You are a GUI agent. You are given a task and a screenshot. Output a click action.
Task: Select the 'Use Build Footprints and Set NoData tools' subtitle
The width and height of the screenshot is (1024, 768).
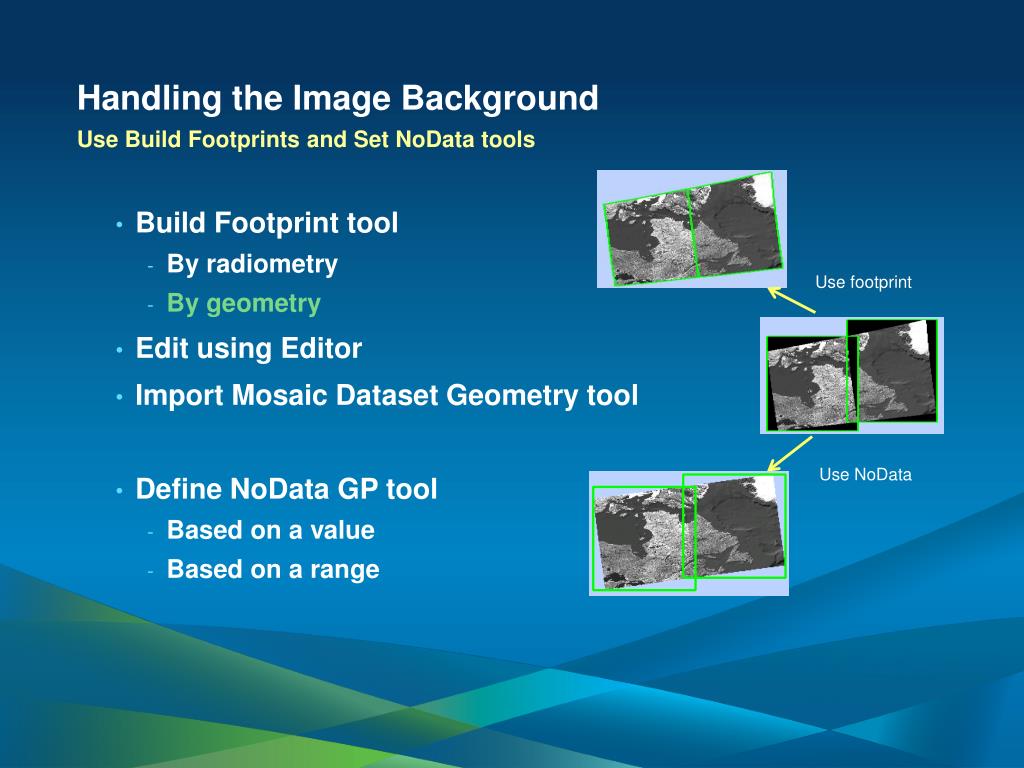coord(306,140)
